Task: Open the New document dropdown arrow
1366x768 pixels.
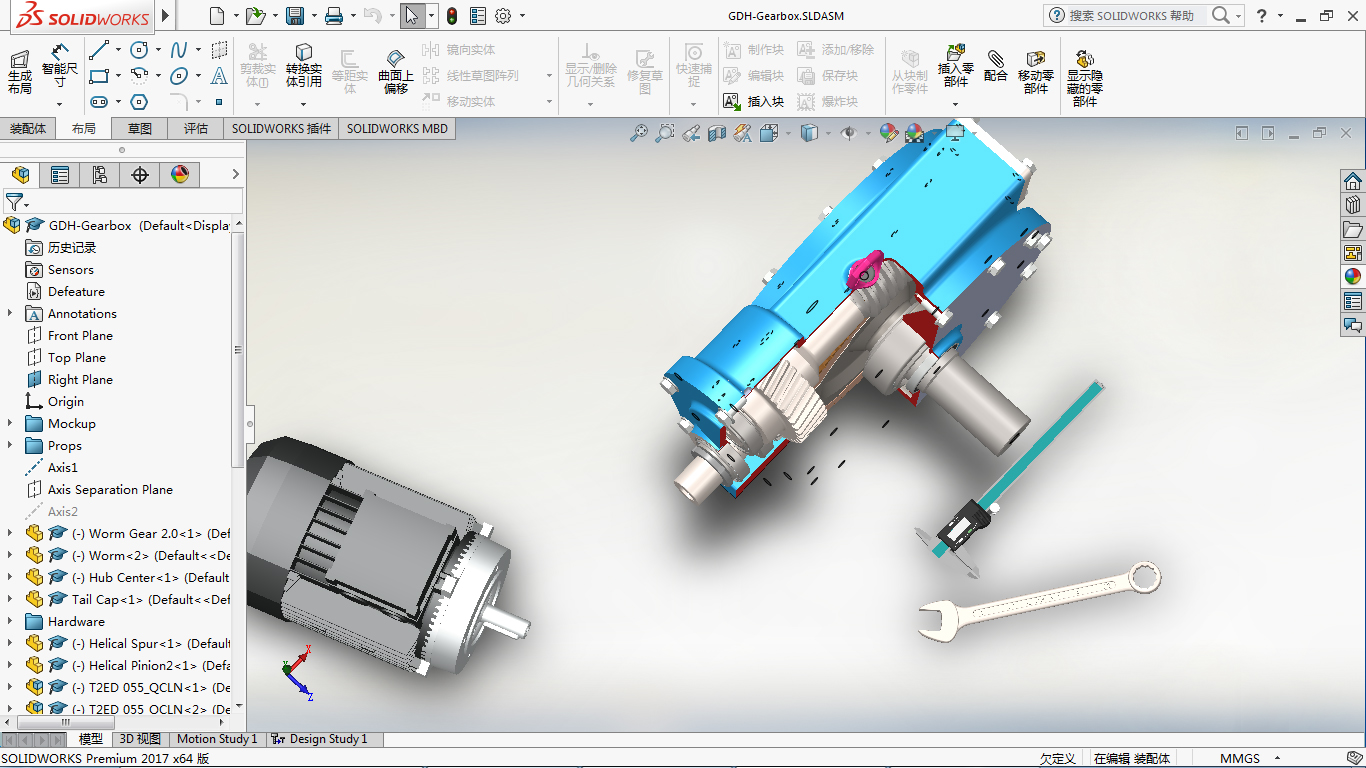Action: [236, 16]
